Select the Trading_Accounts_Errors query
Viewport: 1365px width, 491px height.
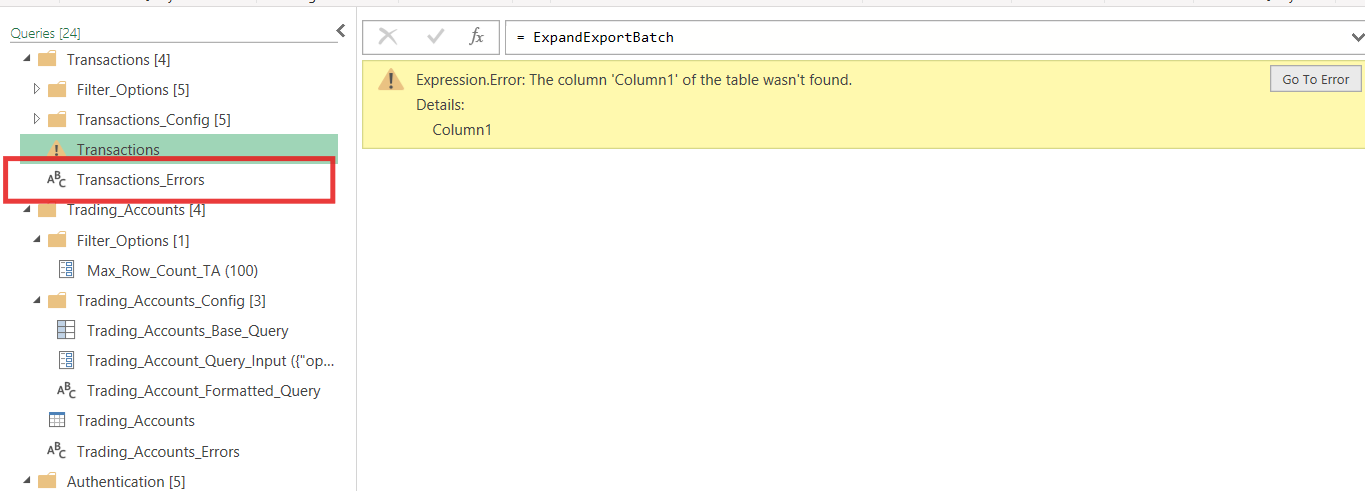point(158,451)
